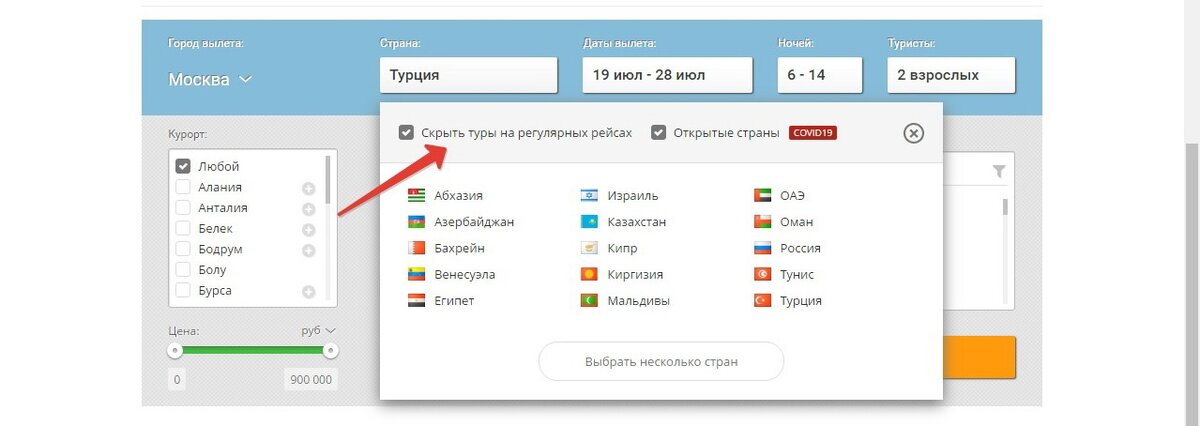1200x426 pixels.
Task: Click the red COVID19 badge
Action: click(812, 132)
